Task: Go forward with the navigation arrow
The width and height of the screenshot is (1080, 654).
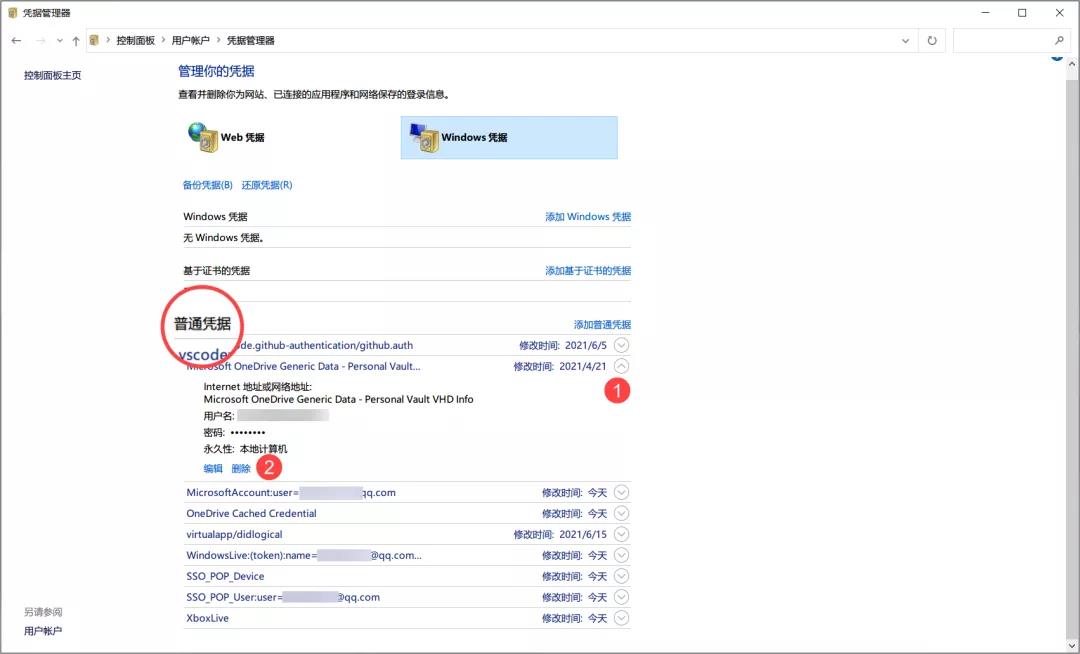Action: click(x=41, y=41)
